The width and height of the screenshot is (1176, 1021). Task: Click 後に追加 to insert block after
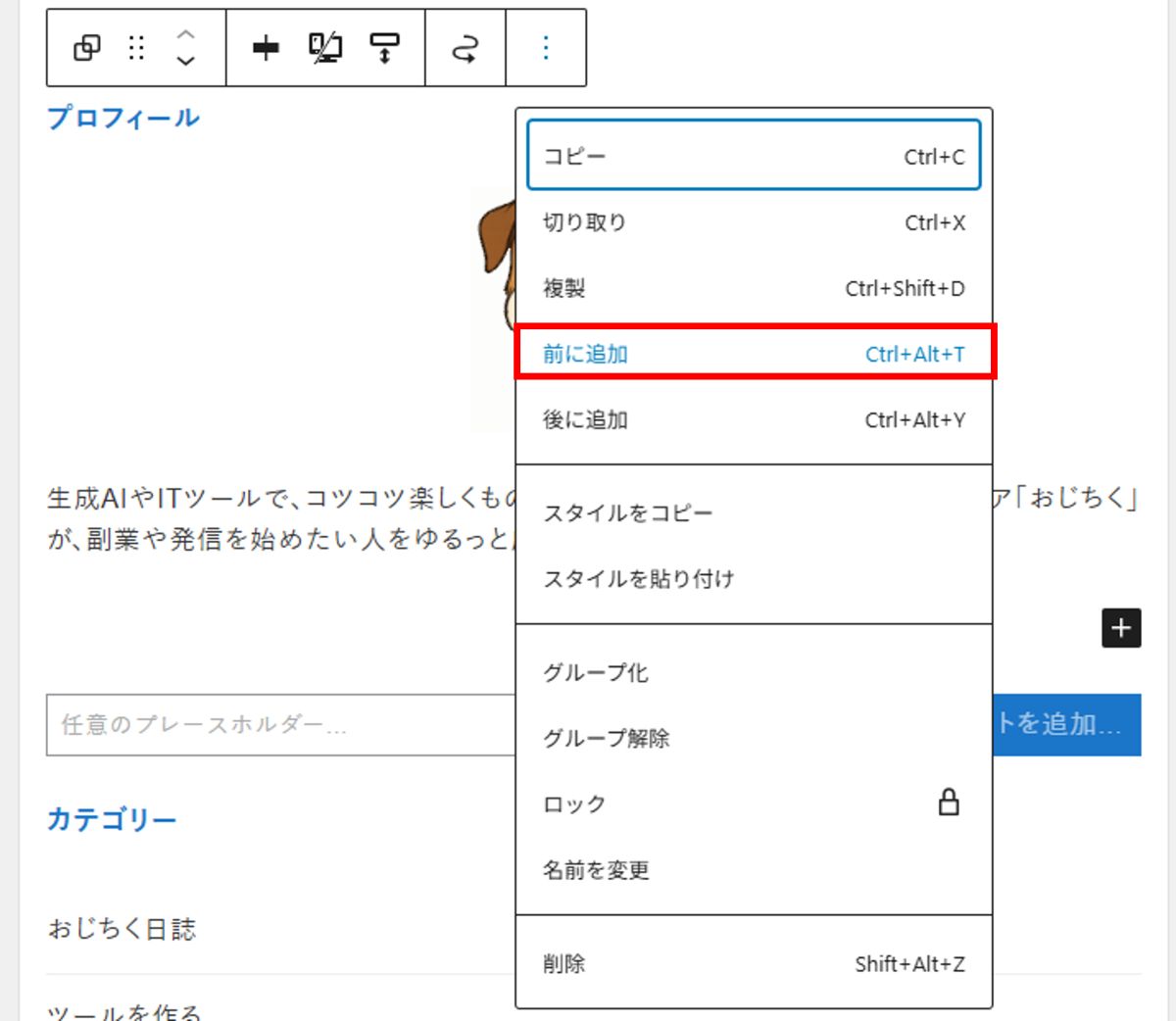(753, 419)
